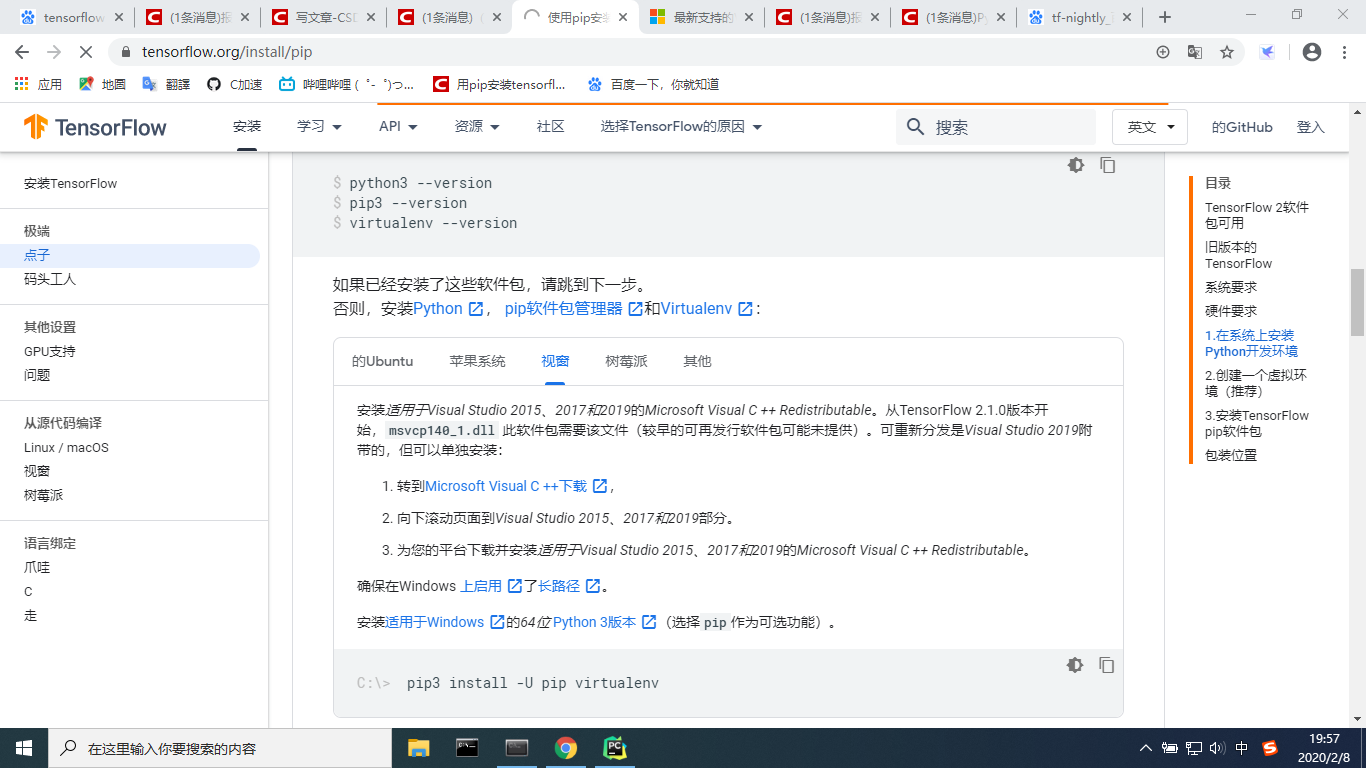Stop page loading with X button
Image resolution: width=1366 pixels, height=768 pixels.
tap(86, 52)
